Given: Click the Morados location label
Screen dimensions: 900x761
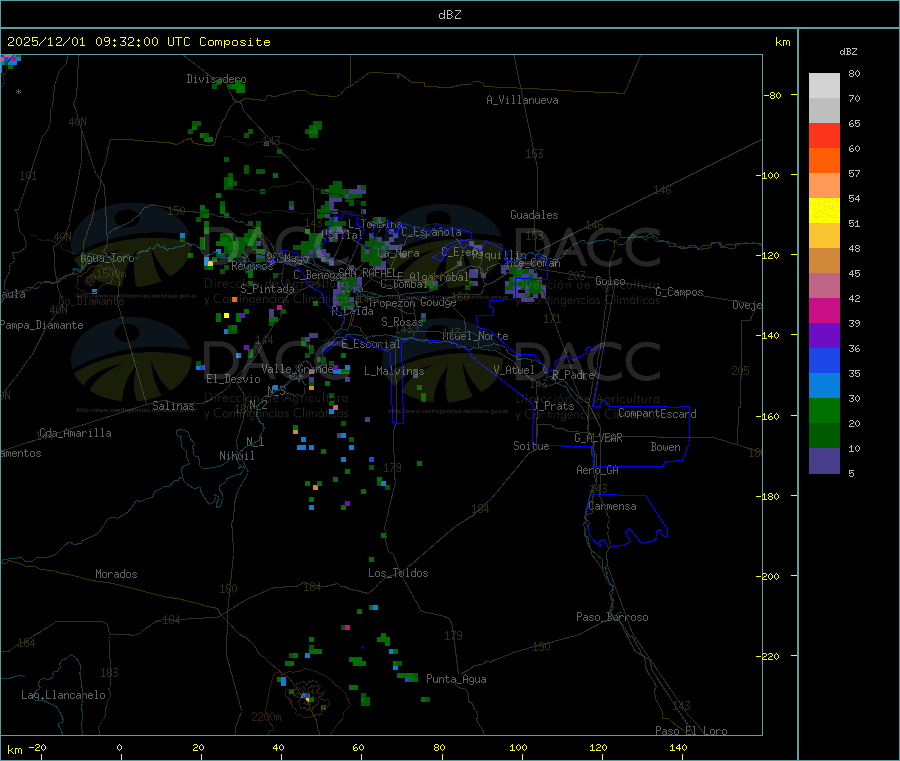Looking at the screenshot, I should click(x=117, y=574).
